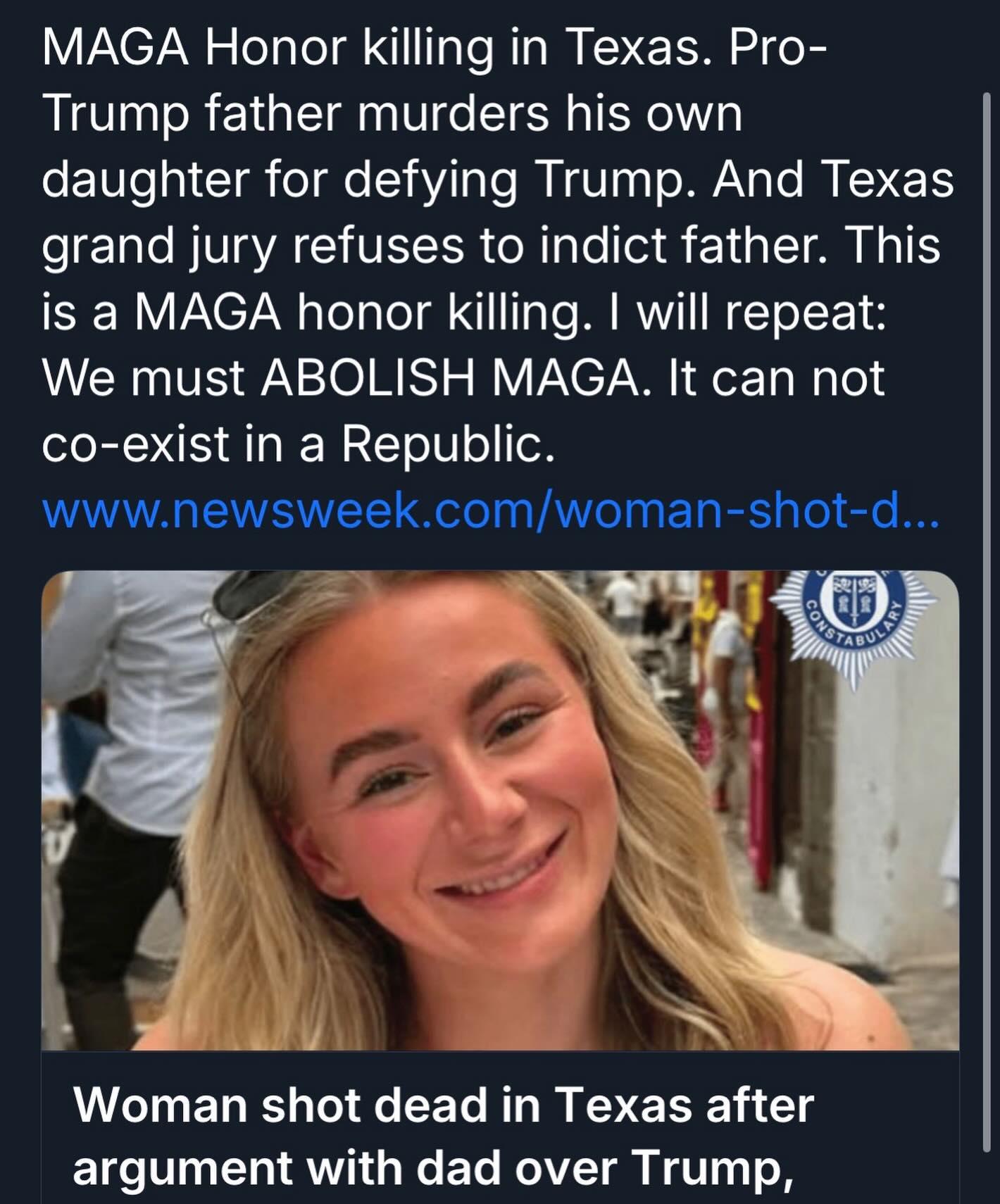This screenshot has height=1204, width=1000.
Task: Click "Trump father murders his own" line
Action: tap(392, 114)
